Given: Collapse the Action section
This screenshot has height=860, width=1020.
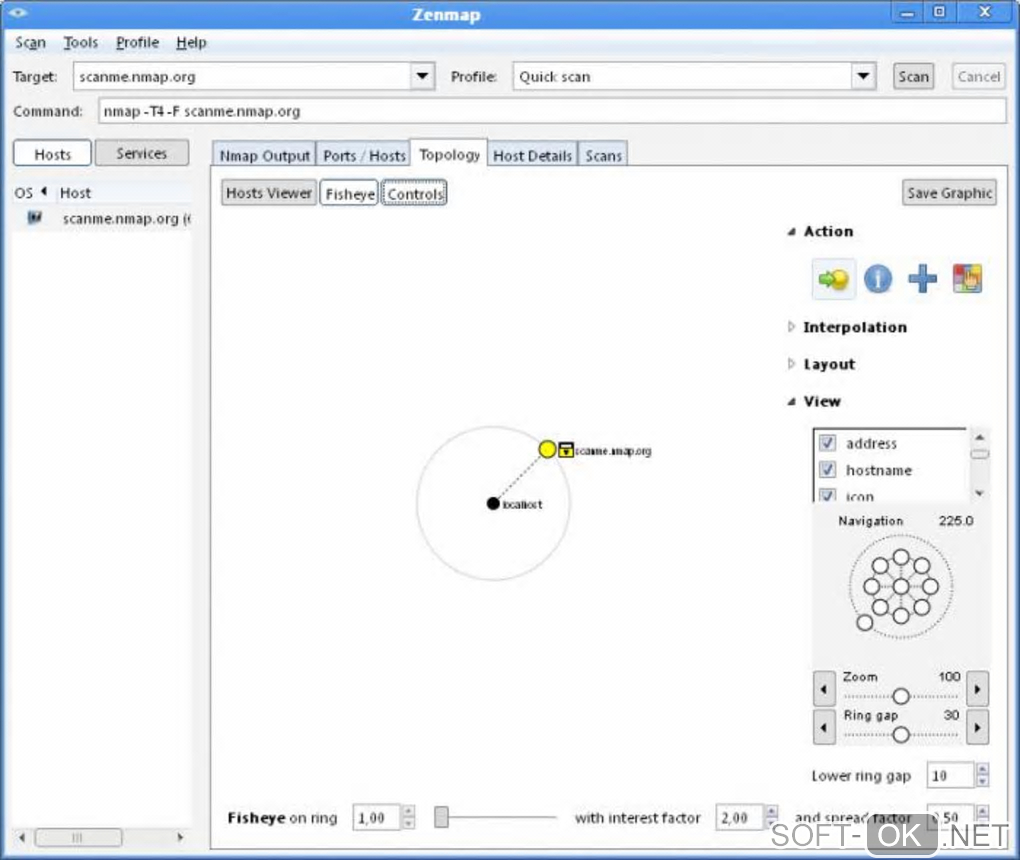Looking at the screenshot, I should (x=792, y=231).
